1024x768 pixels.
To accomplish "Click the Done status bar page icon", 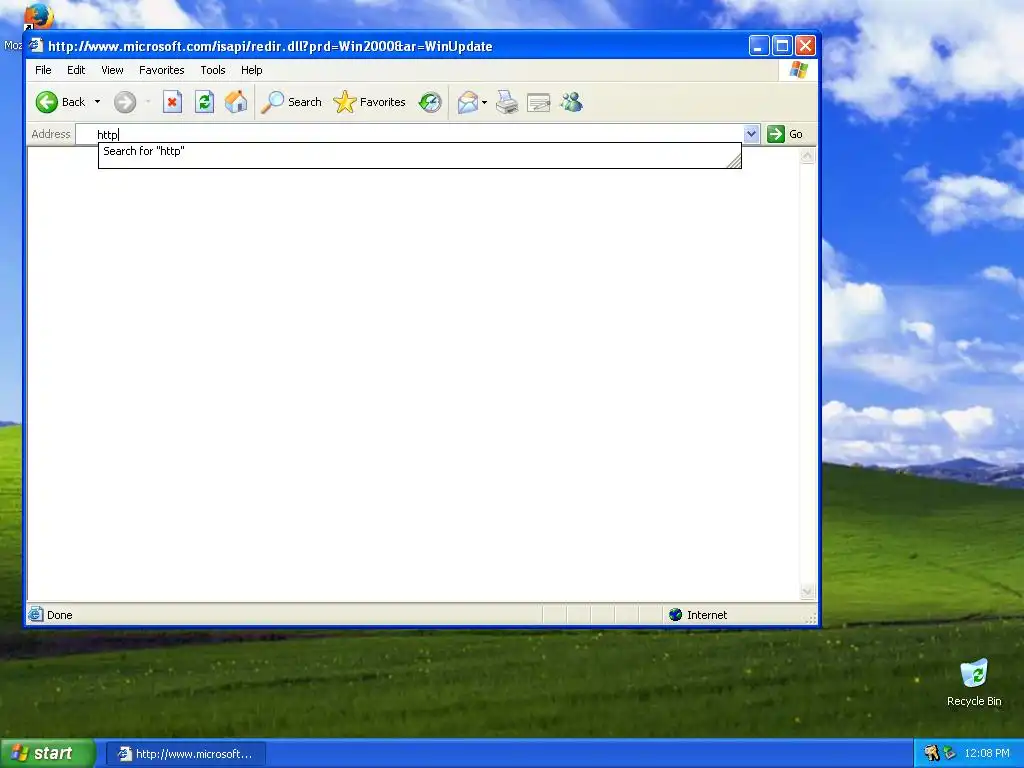I will [x=36, y=614].
